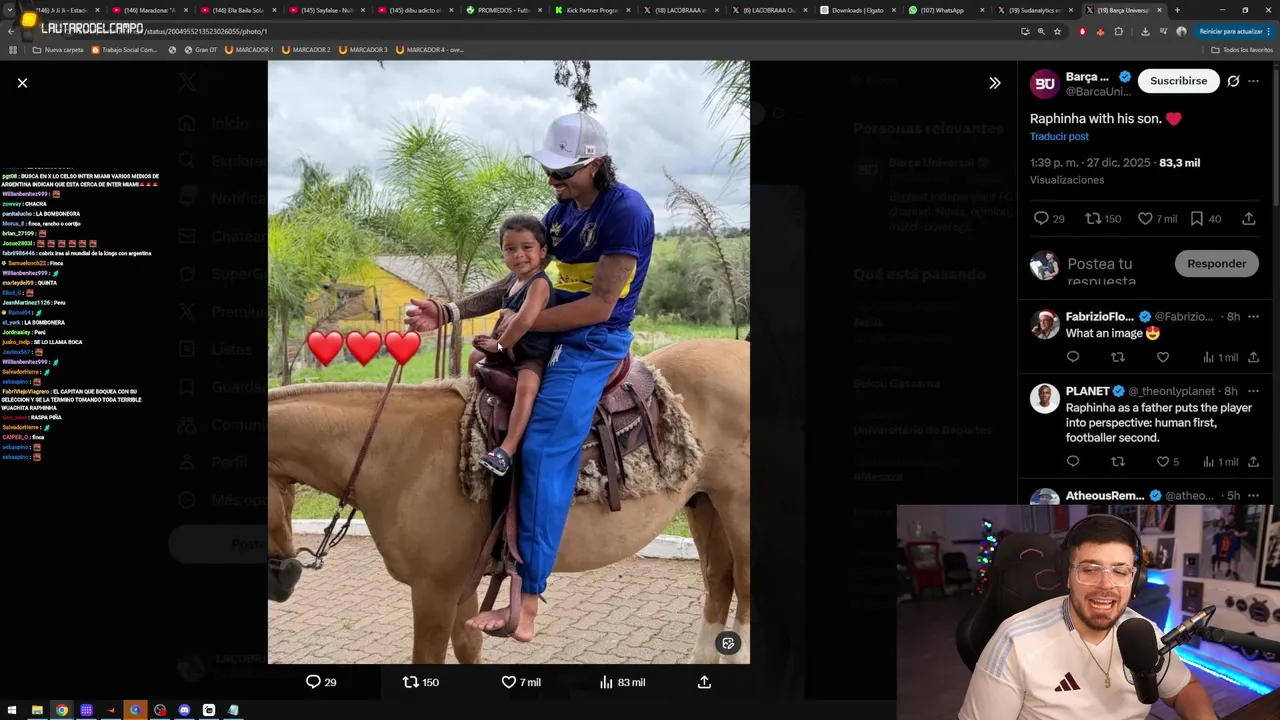Open PLANET profile avatar

[x=1044, y=398]
